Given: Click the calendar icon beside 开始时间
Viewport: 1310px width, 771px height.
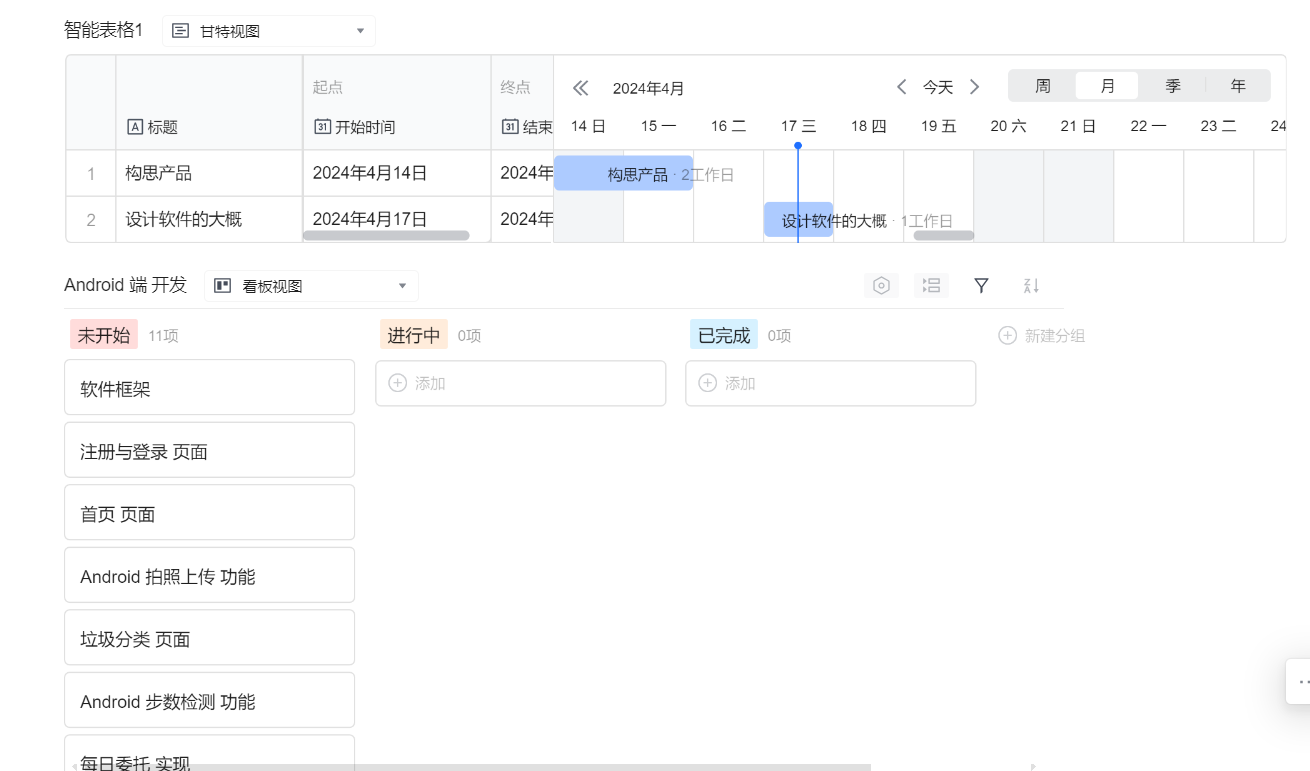Looking at the screenshot, I should click(x=322, y=127).
